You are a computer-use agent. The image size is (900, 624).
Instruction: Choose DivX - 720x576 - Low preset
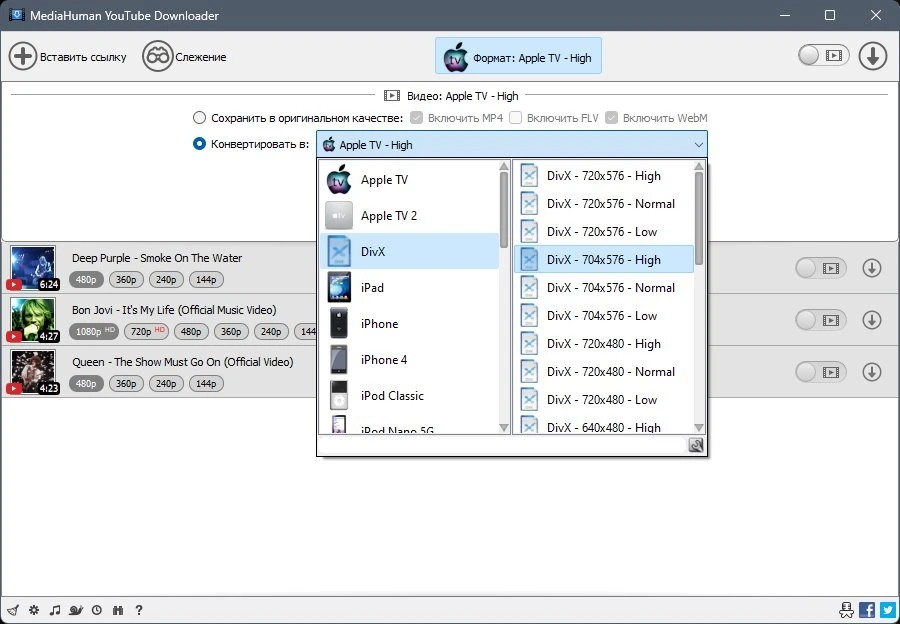point(604,232)
